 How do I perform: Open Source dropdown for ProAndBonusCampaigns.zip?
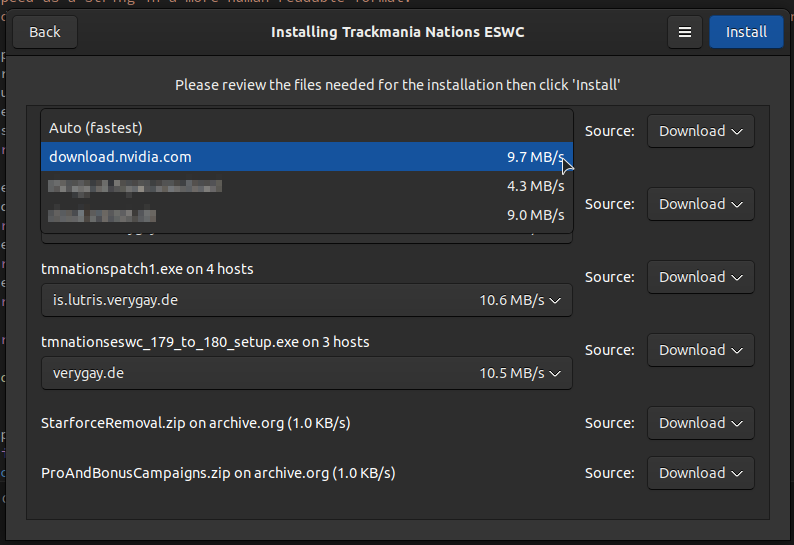pyautogui.click(x=700, y=473)
